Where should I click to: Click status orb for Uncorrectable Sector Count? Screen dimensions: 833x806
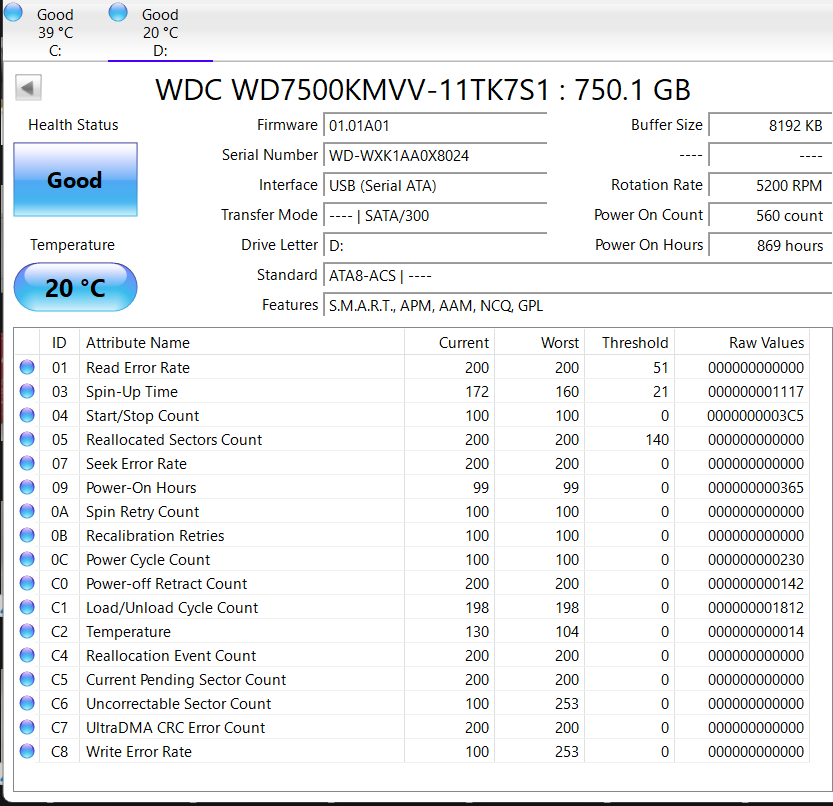coord(27,703)
